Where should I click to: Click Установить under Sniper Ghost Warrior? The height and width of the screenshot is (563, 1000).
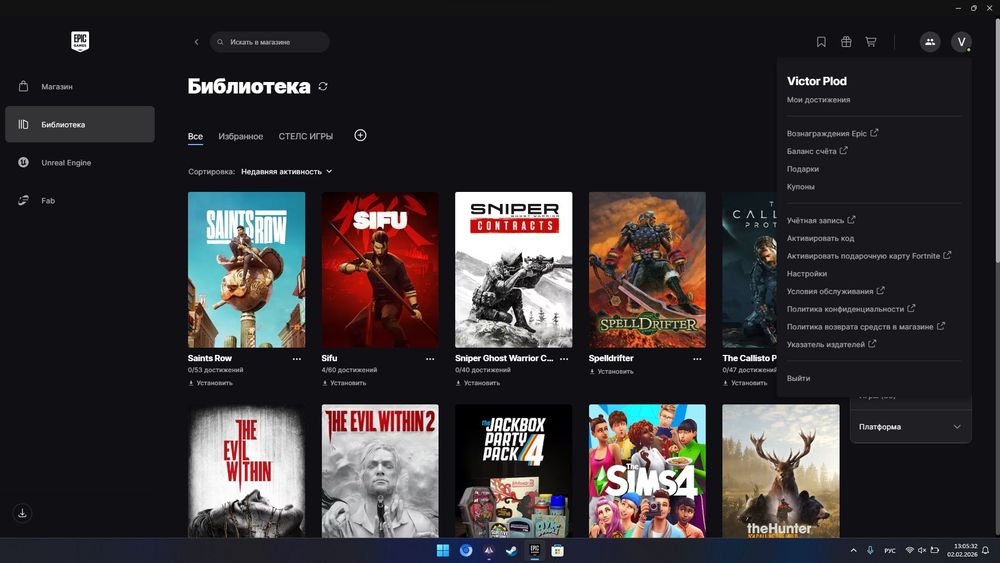(478, 383)
